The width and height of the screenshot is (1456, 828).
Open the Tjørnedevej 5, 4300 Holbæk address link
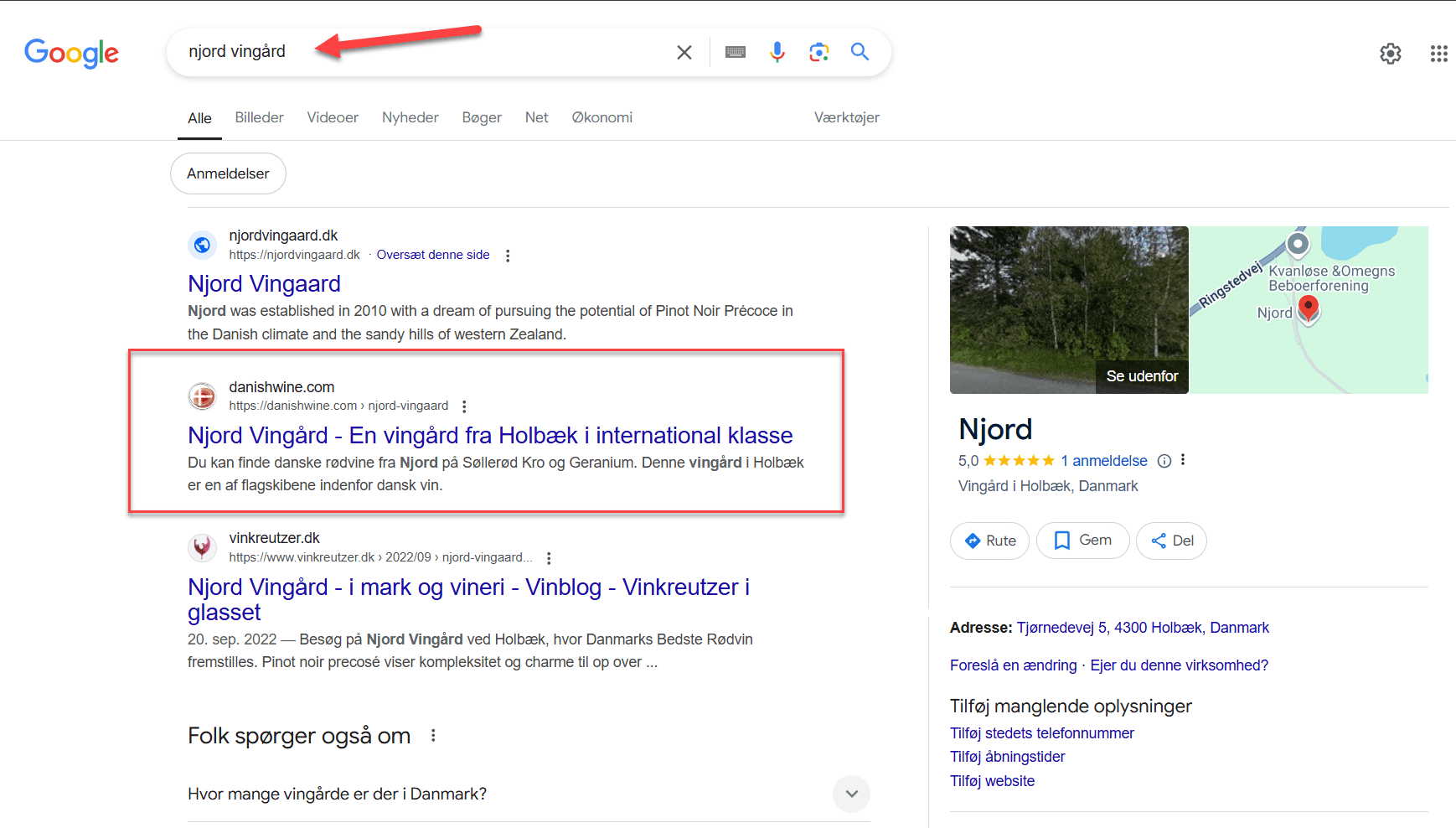(1143, 628)
